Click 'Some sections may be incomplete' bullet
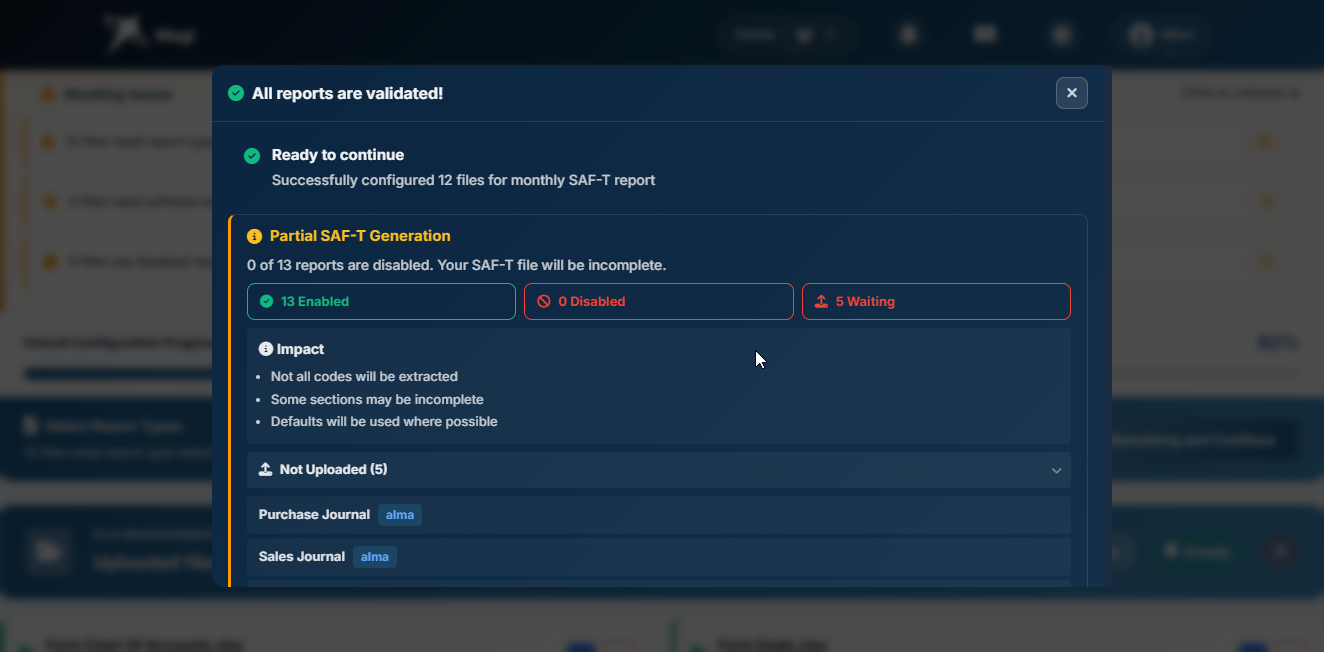 click(x=377, y=399)
